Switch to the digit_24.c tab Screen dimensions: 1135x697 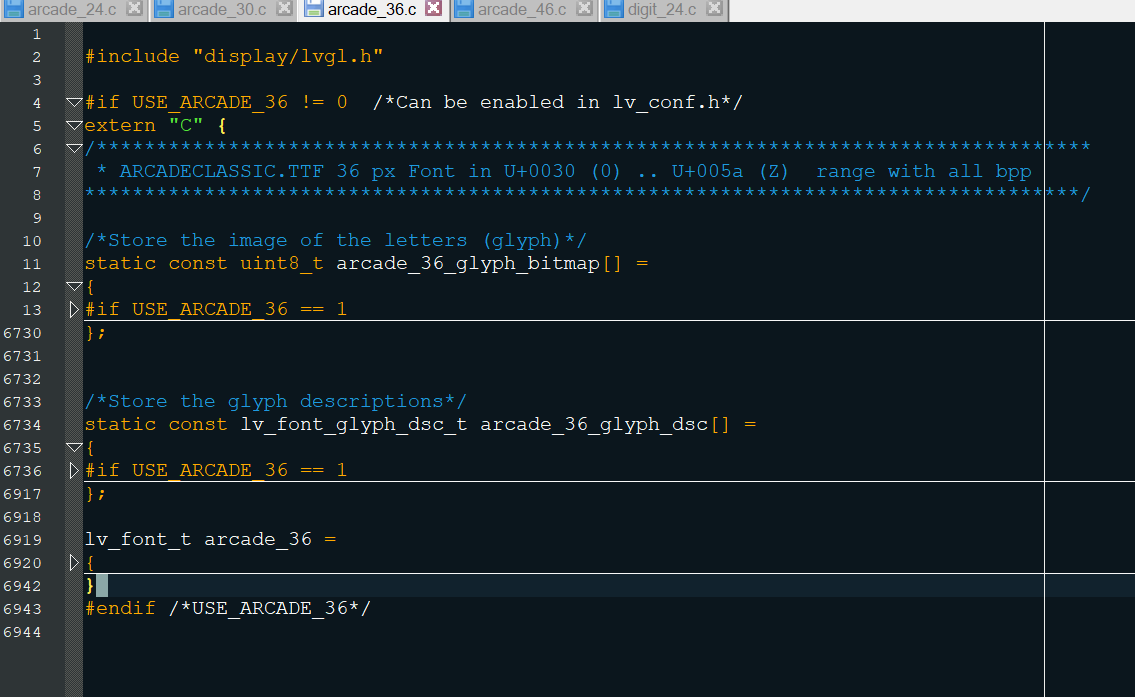pos(661,10)
